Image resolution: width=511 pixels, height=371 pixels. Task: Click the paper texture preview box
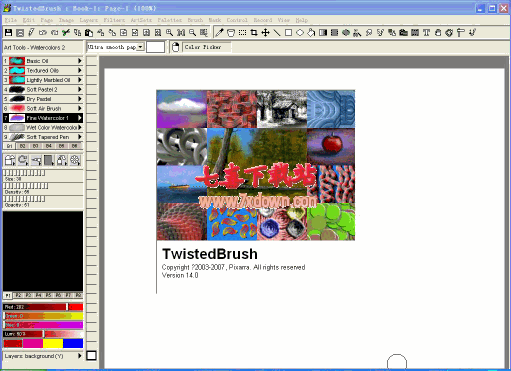coord(156,47)
